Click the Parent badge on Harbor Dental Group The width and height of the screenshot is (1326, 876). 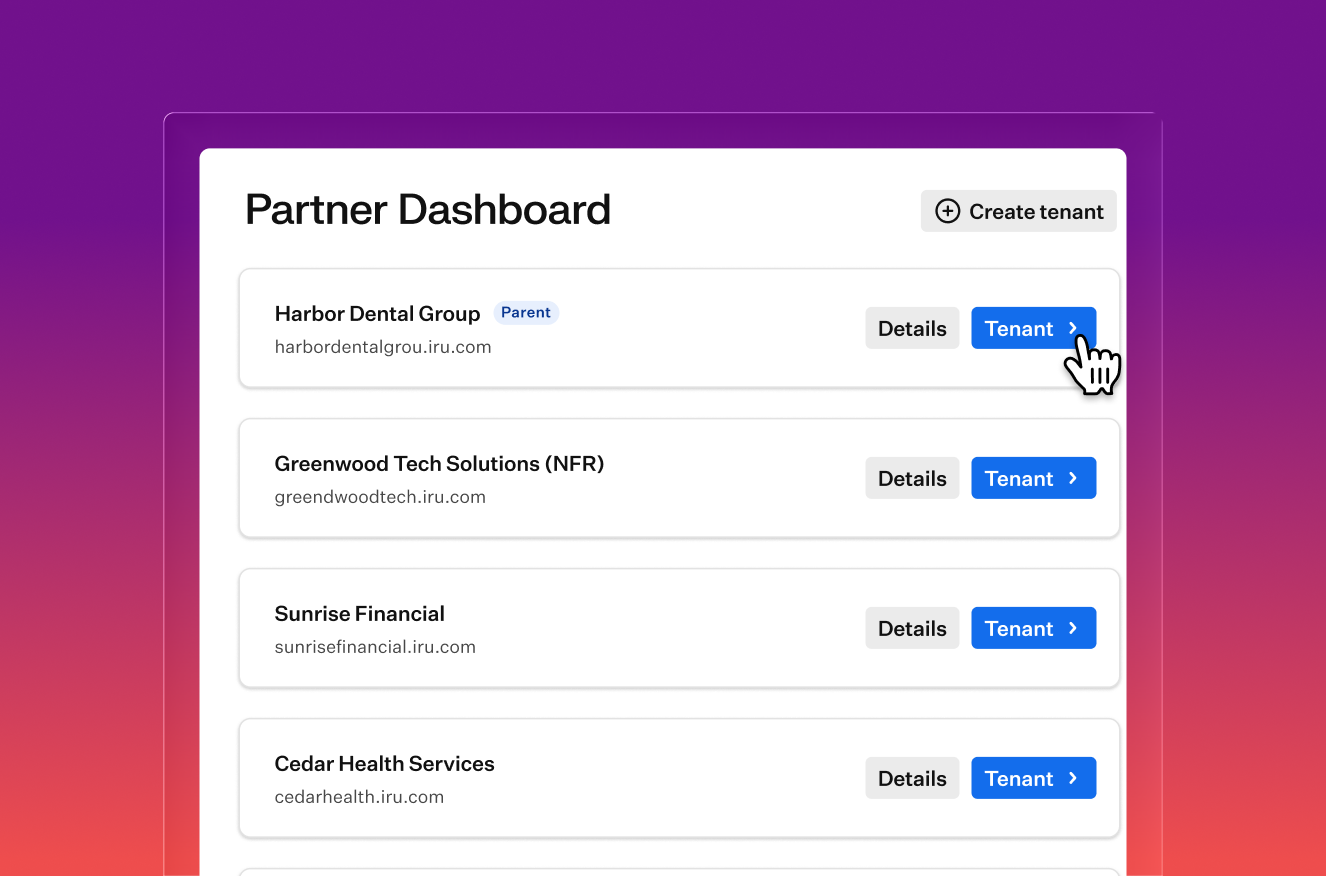pos(526,313)
